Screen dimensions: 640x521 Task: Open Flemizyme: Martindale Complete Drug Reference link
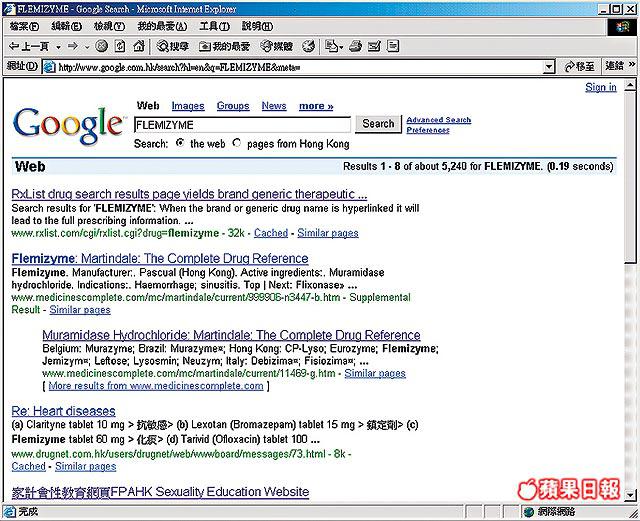pos(160,258)
